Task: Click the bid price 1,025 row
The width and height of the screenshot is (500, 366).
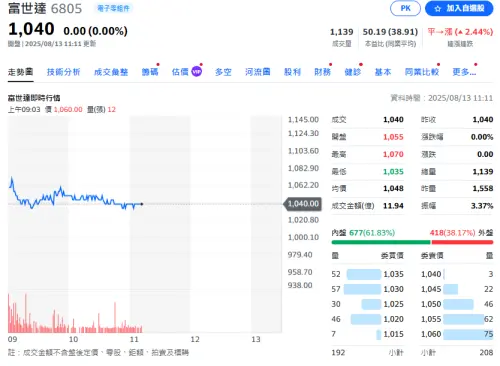Action: click(x=367, y=304)
